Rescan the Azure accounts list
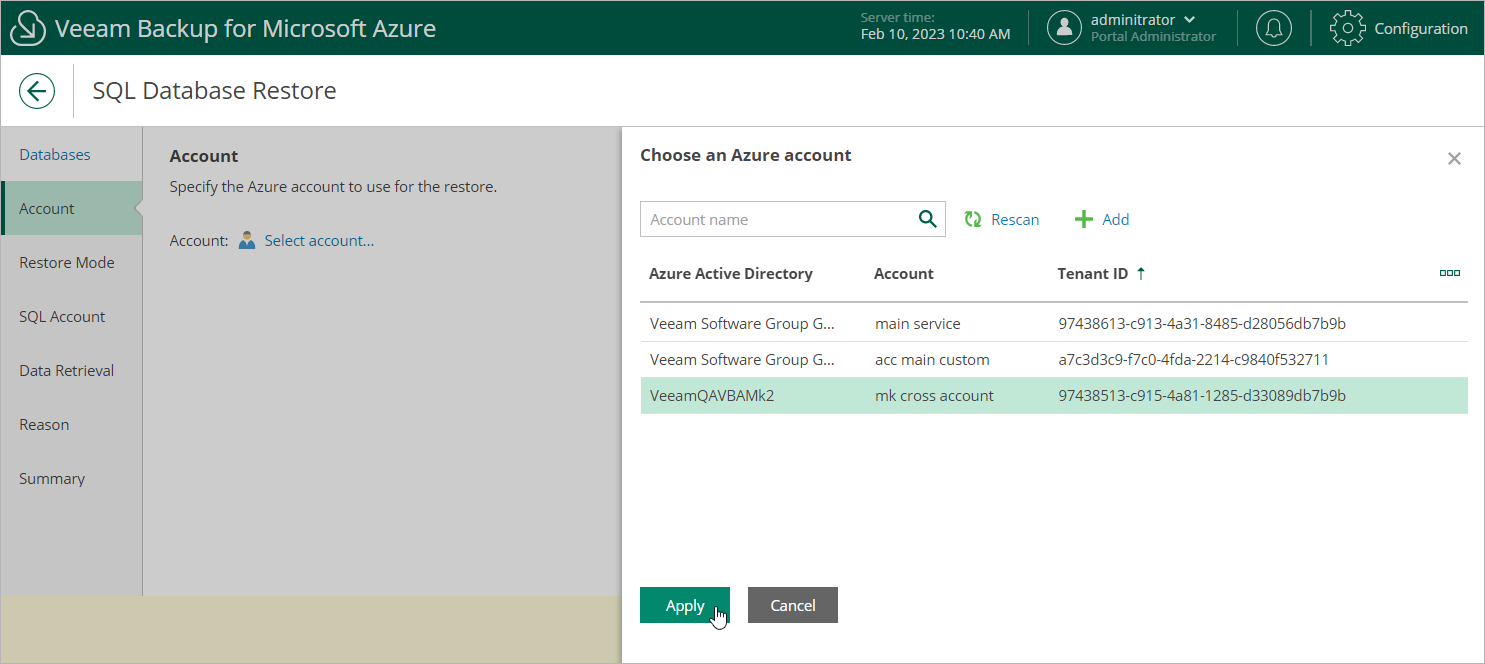The height and width of the screenshot is (664, 1485). click(1001, 219)
